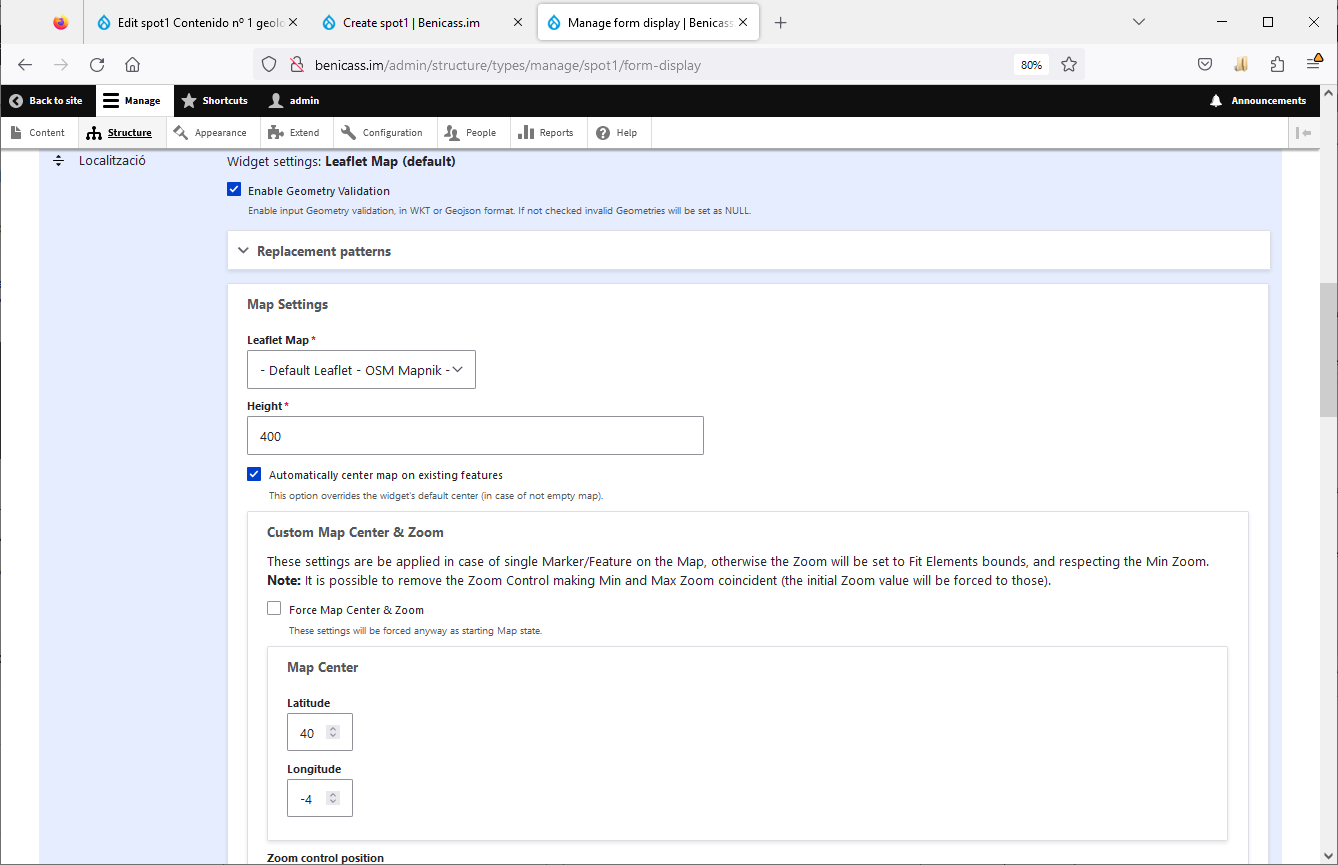This screenshot has height=865, width=1338.
Task: Click the Height input field
Action: point(475,436)
